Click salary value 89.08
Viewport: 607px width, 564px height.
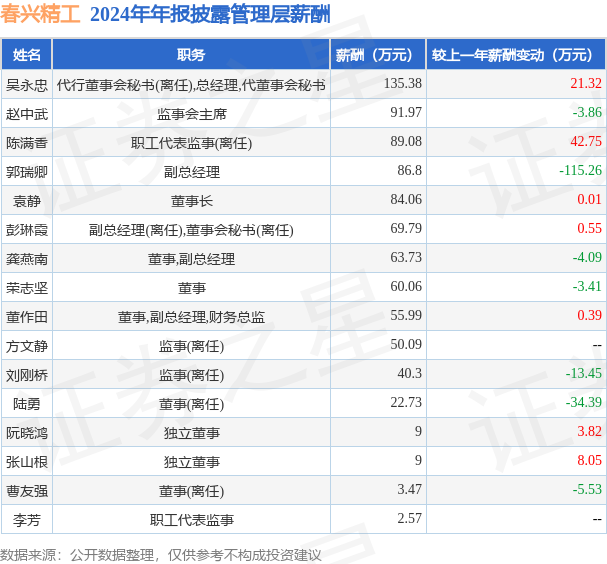(406, 141)
